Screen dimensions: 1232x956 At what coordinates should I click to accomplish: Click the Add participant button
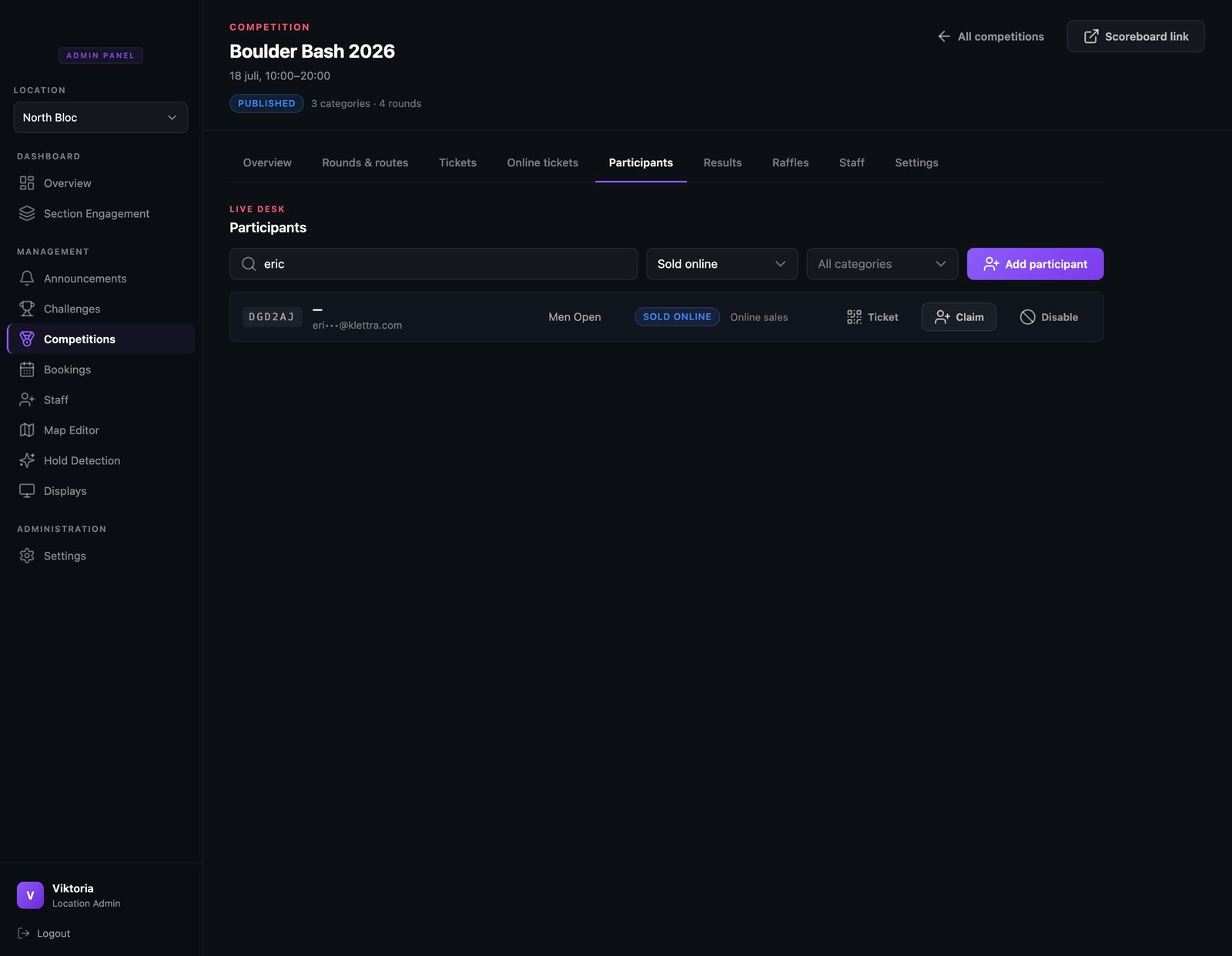pyautogui.click(x=1035, y=264)
